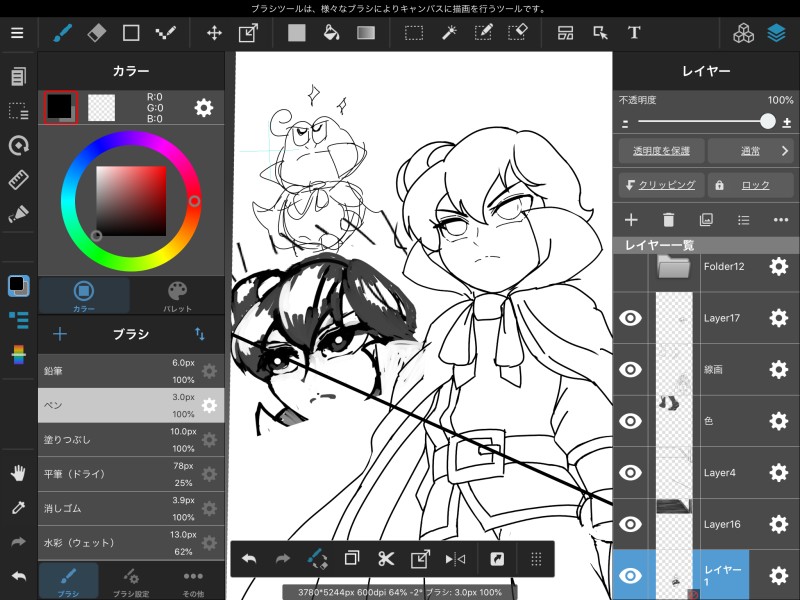Decrease opacity with minus button
This screenshot has height=600, width=800.
pos(626,123)
